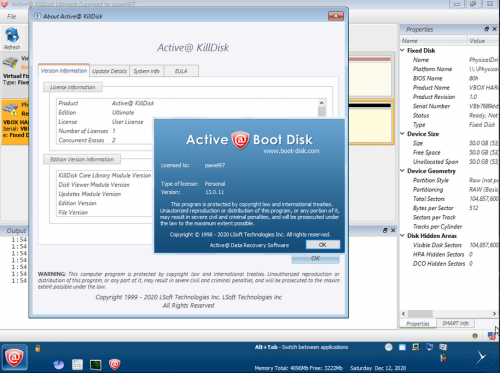
Task: Float the Properties panel using its undock icon
Action: [x=486, y=29]
